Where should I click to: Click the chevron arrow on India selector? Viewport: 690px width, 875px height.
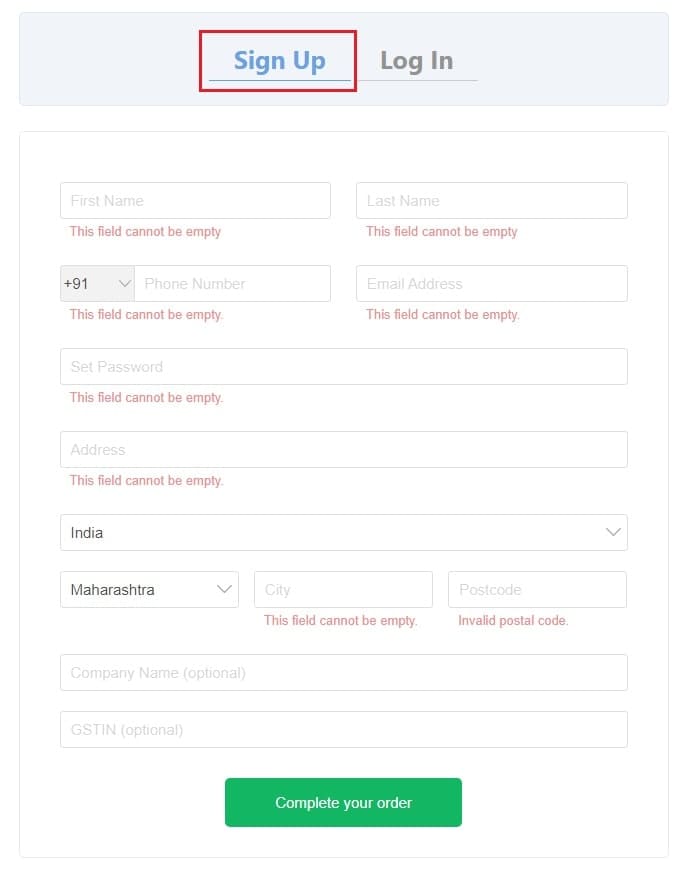tap(613, 532)
